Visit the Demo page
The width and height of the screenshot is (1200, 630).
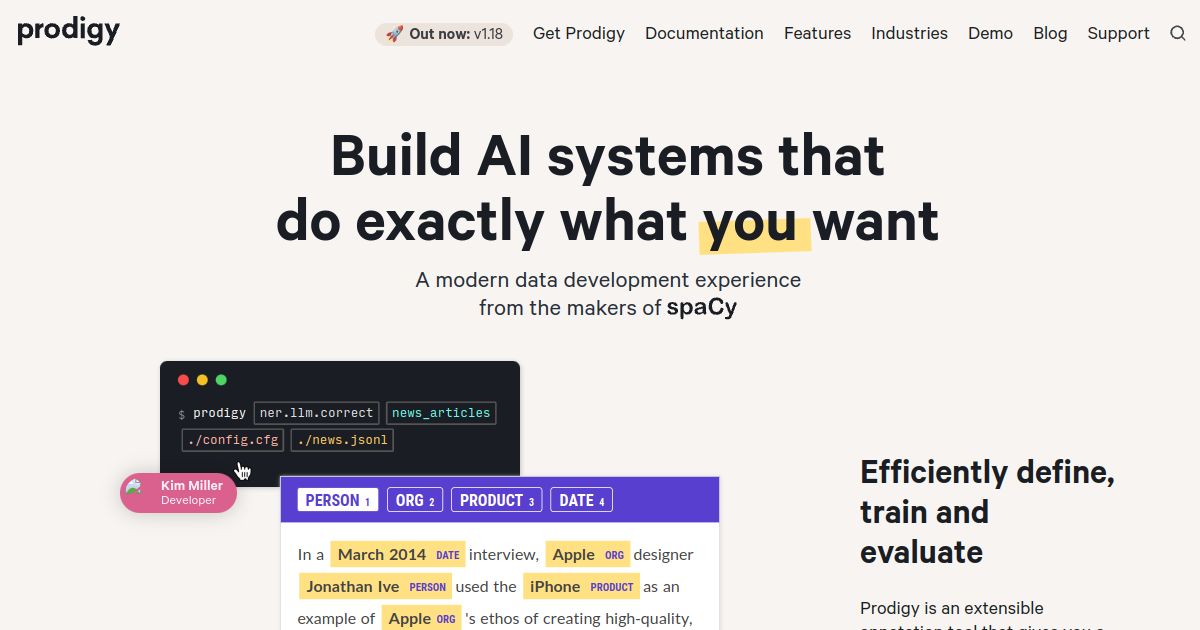[x=990, y=33]
